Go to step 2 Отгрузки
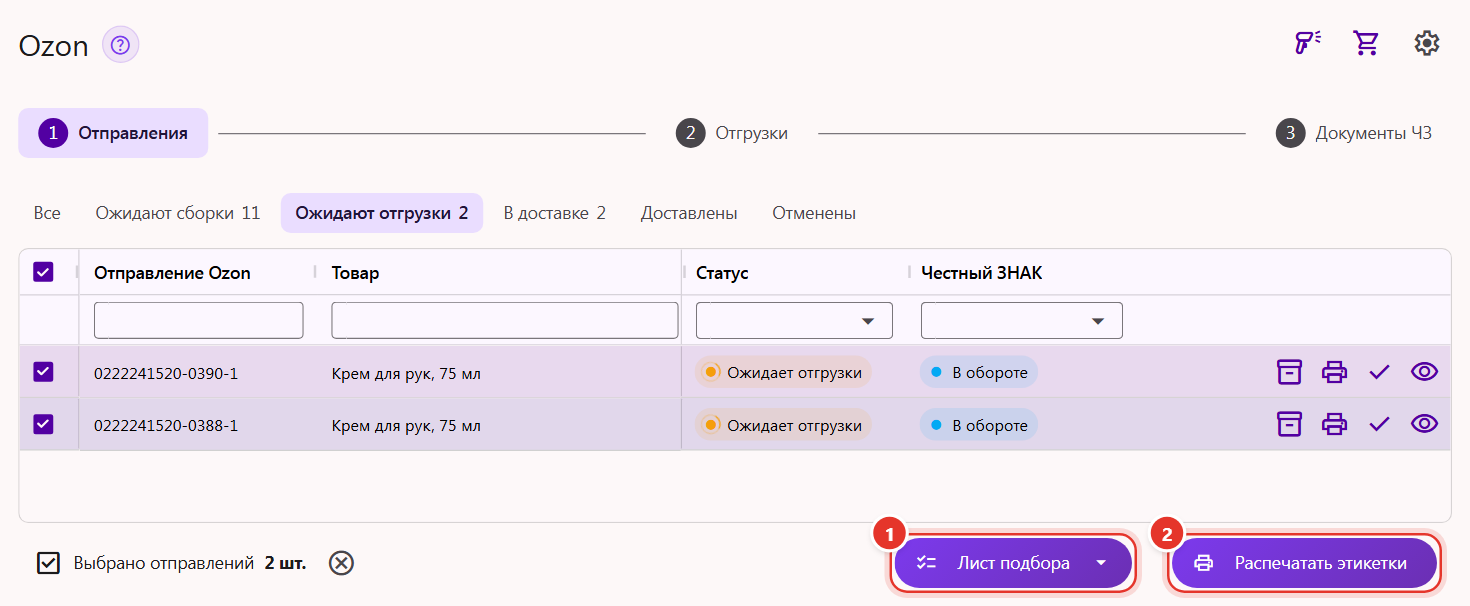 coord(732,133)
